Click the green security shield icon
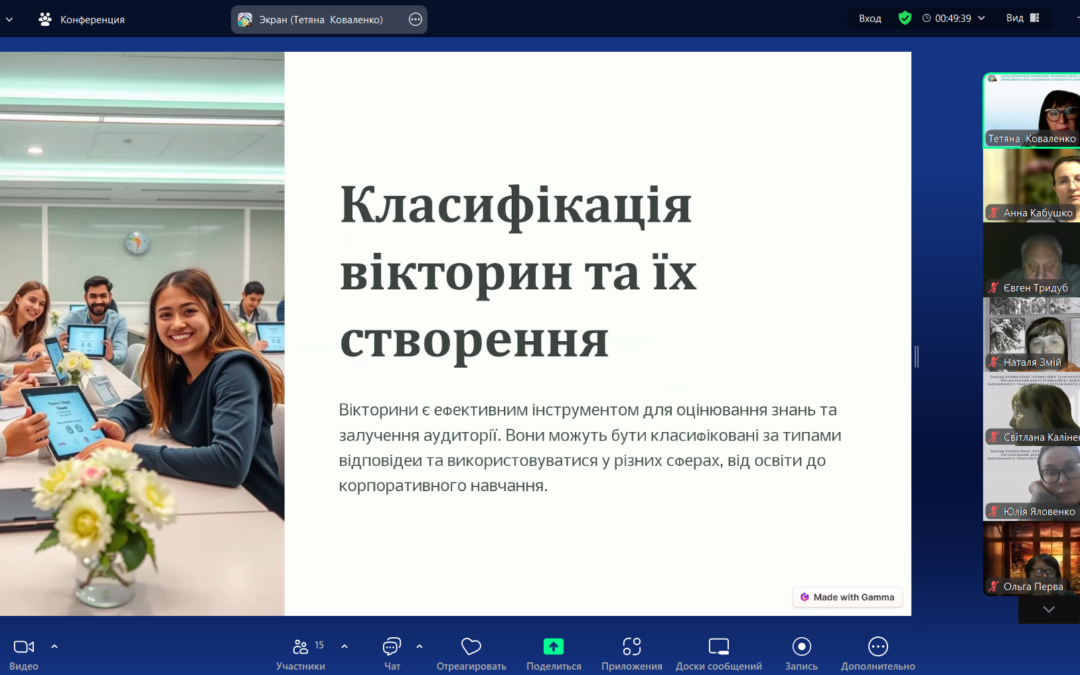Viewport: 1080px width, 675px height. 905,17
